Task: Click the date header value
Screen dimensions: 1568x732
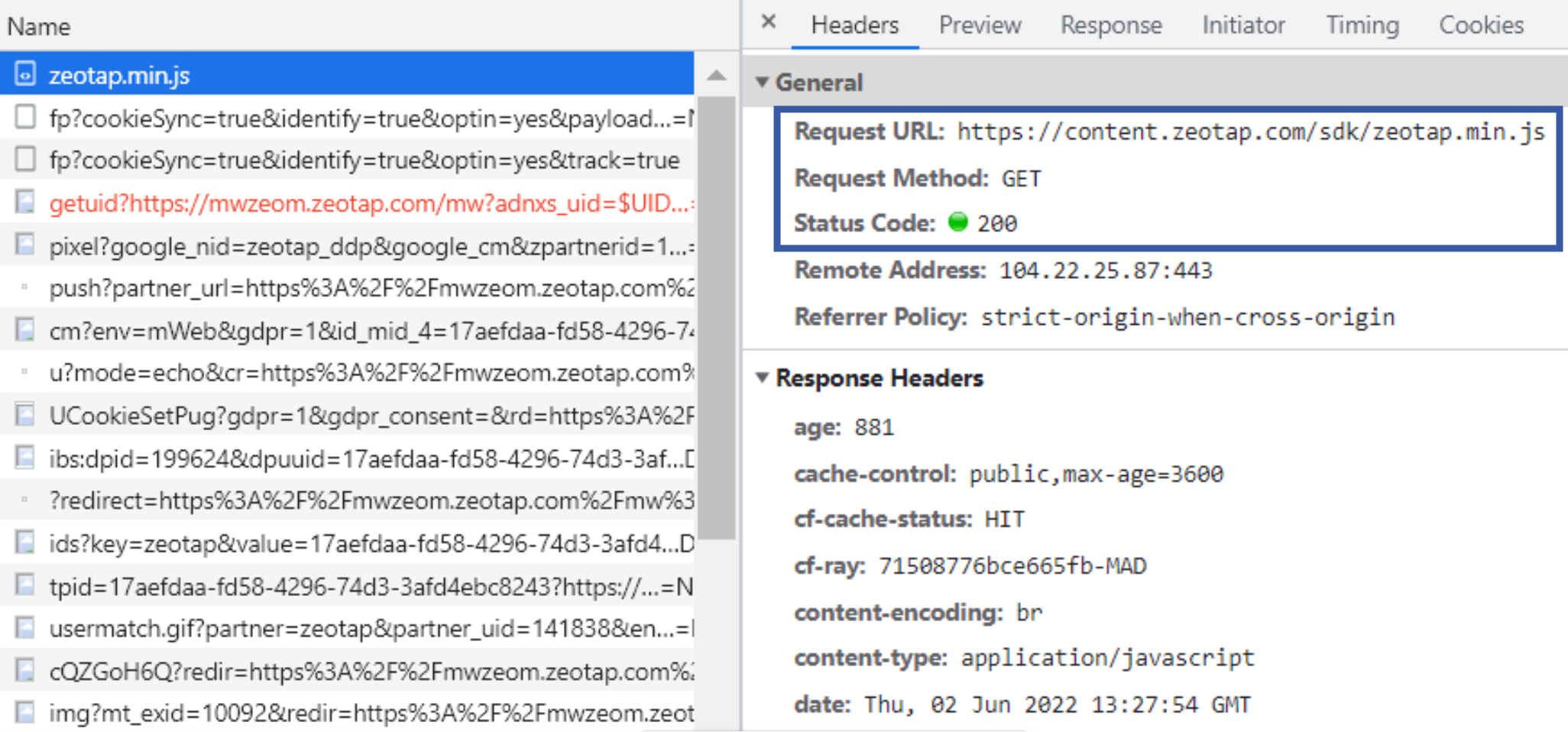Action: 1058,704
